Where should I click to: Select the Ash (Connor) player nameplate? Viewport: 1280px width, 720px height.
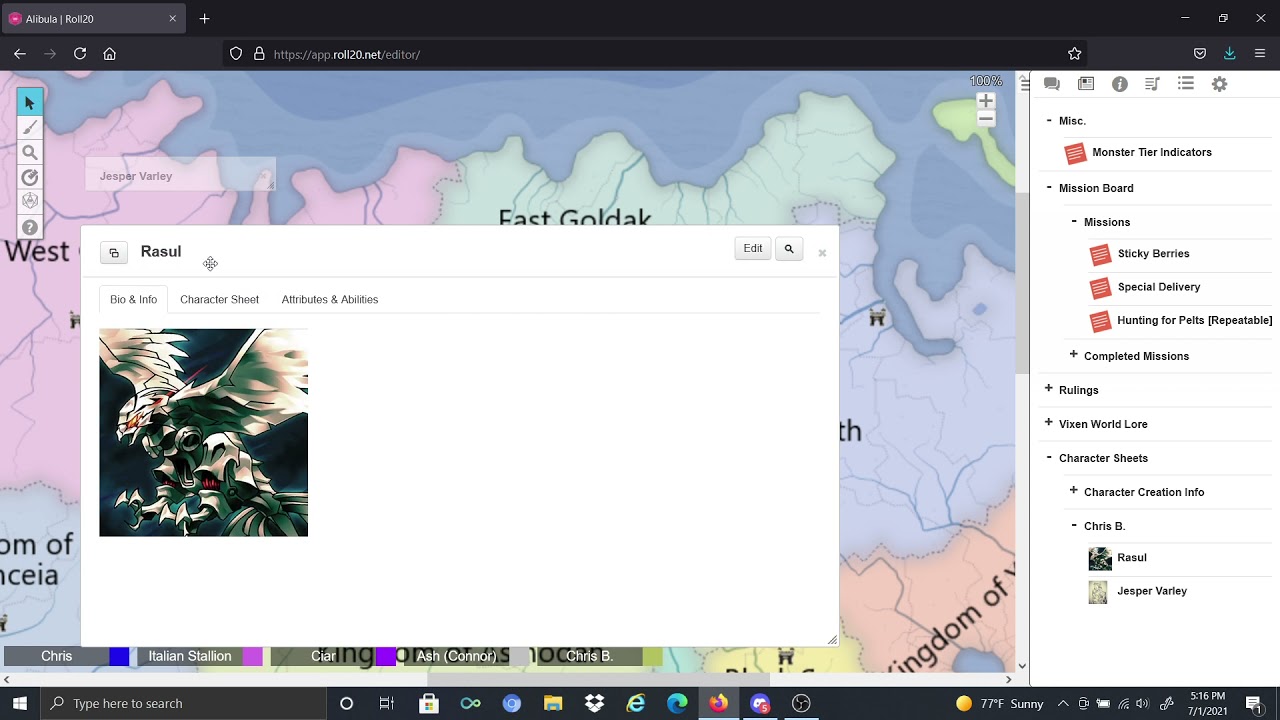tap(456, 657)
